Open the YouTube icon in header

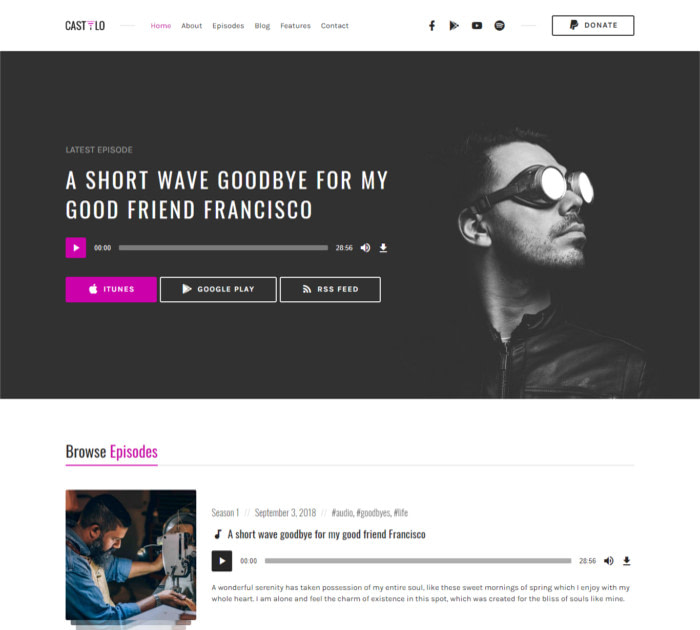[477, 25]
